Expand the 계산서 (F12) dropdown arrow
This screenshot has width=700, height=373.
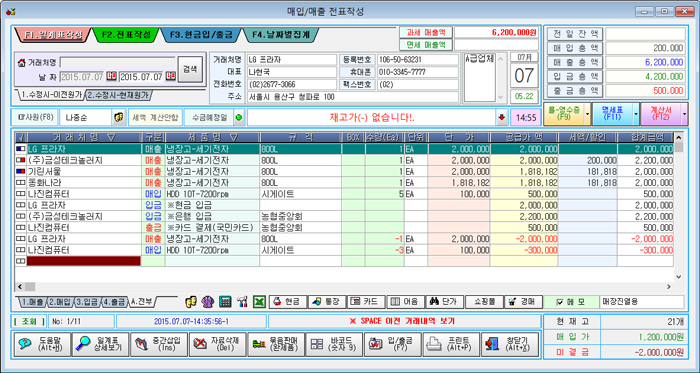(684, 114)
